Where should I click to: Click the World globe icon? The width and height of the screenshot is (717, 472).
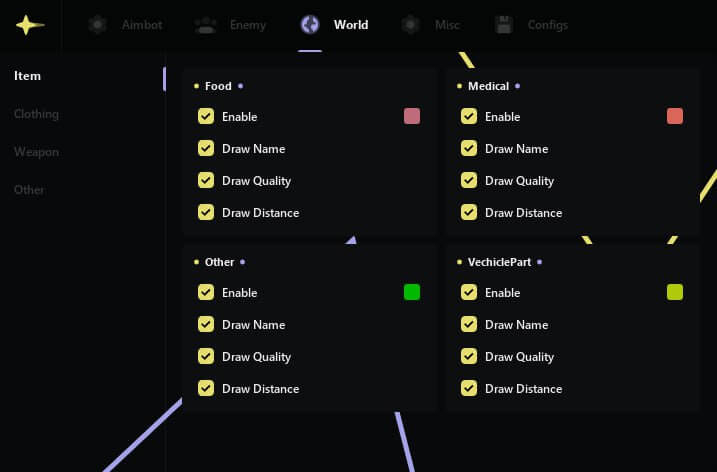tap(310, 25)
